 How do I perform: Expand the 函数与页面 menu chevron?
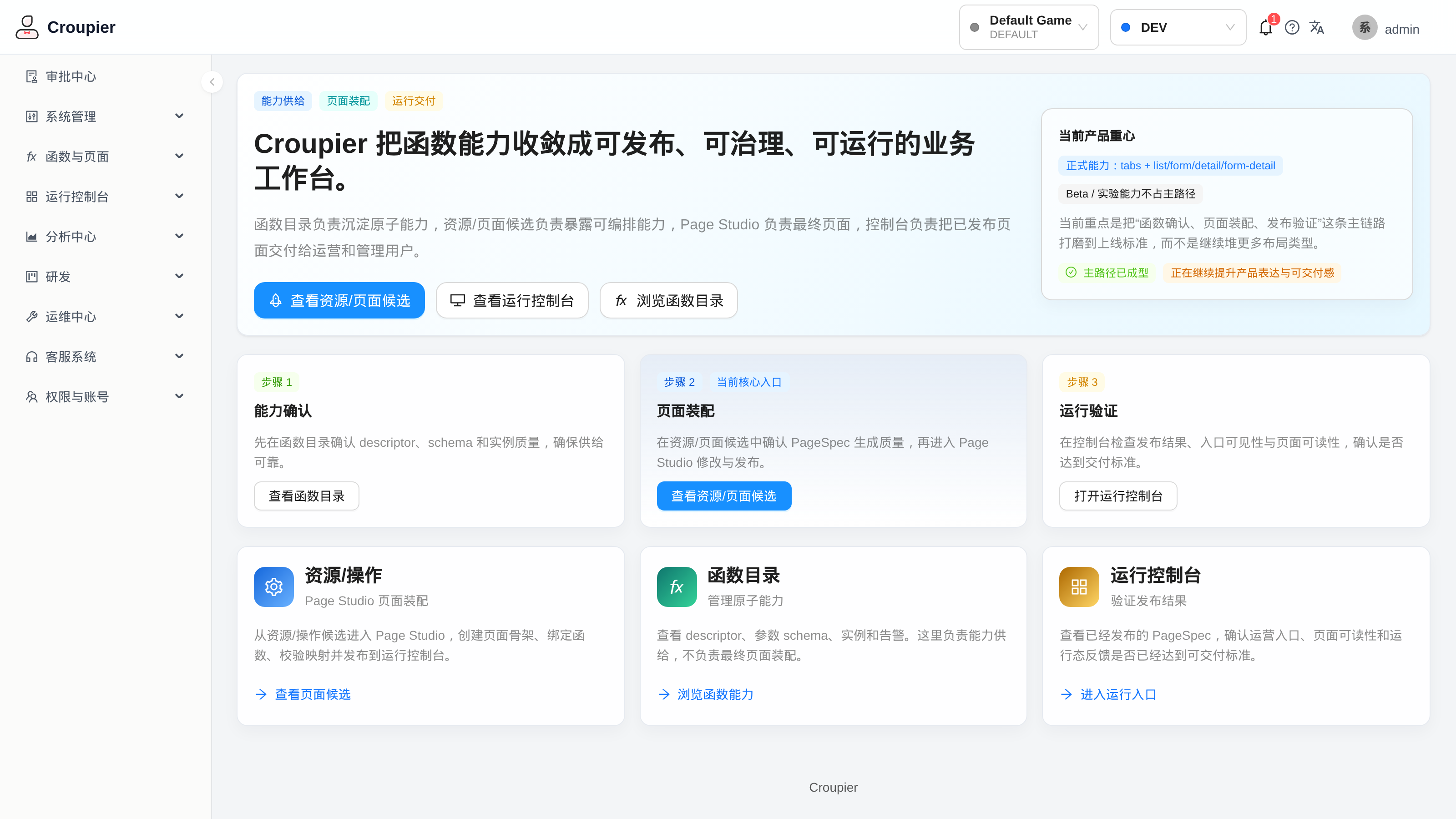click(x=179, y=156)
